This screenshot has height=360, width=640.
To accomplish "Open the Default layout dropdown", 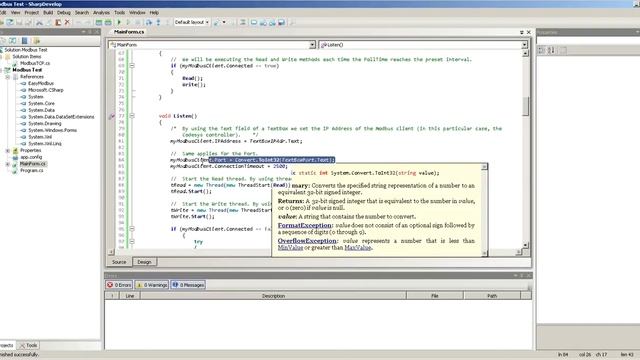I will coord(192,22).
